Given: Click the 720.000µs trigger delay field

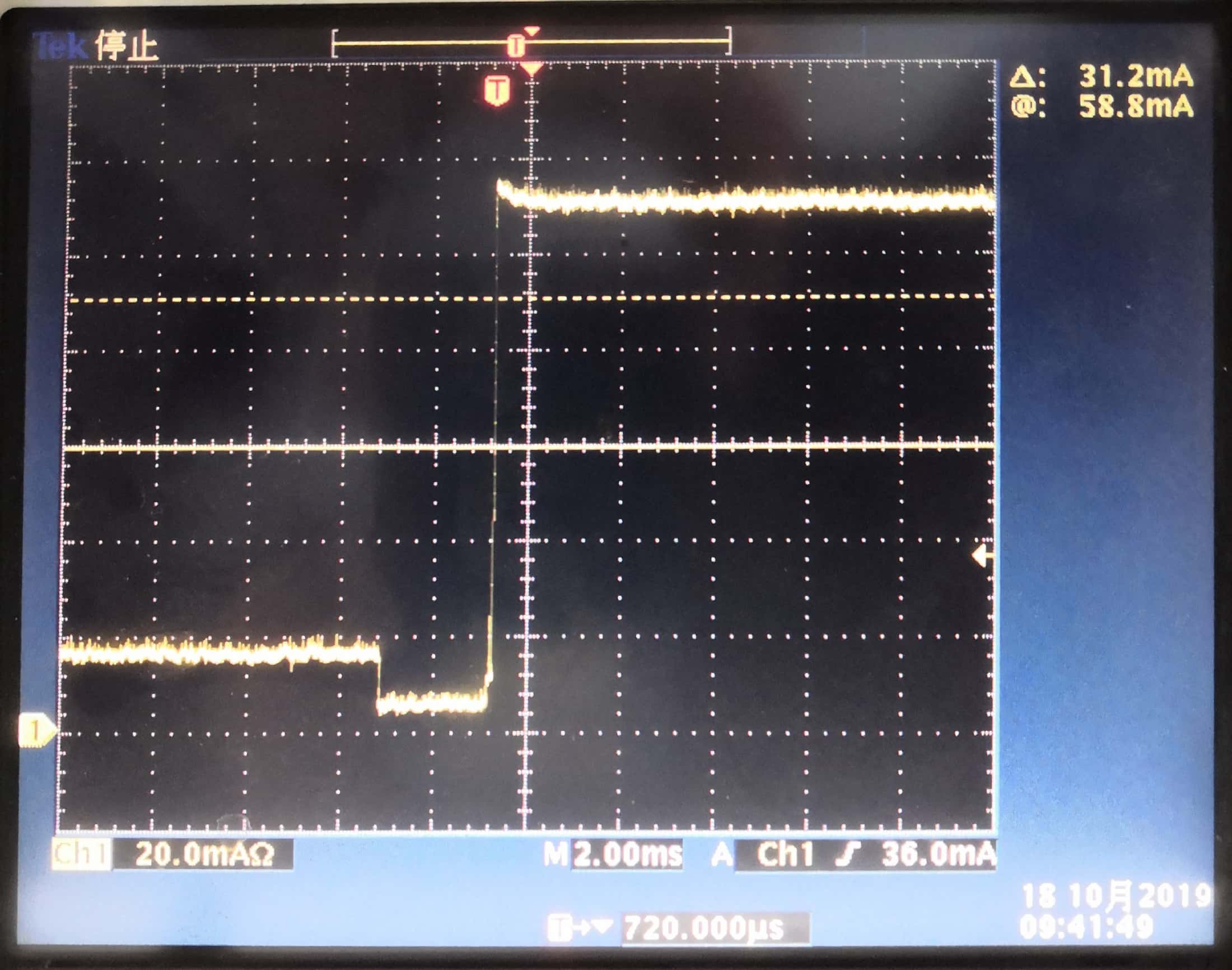Looking at the screenshot, I should pos(704,929).
